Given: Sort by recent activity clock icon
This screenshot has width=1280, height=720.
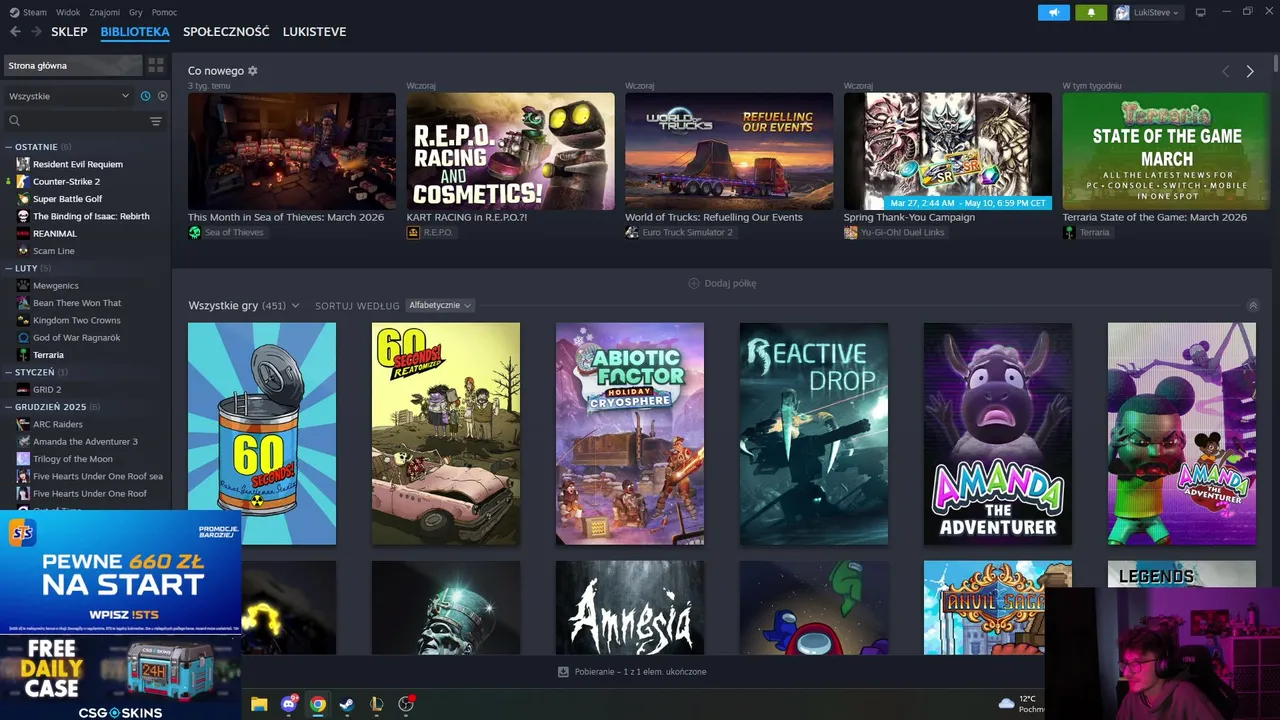Looking at the screenshot, I should (x=146, y=96).
